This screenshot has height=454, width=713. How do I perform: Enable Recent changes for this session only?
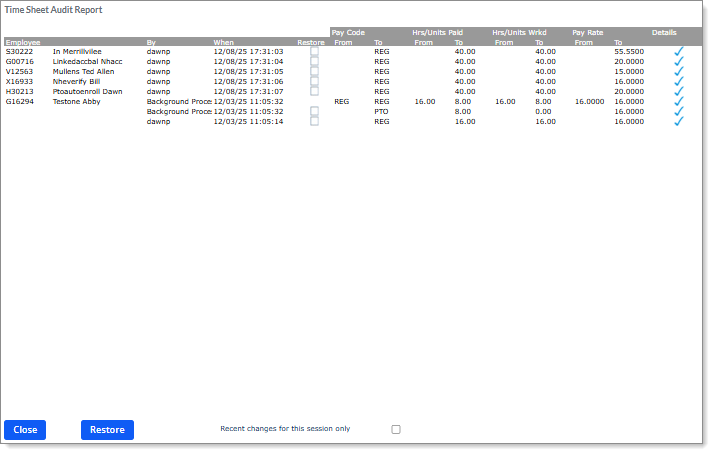[396, 429]
